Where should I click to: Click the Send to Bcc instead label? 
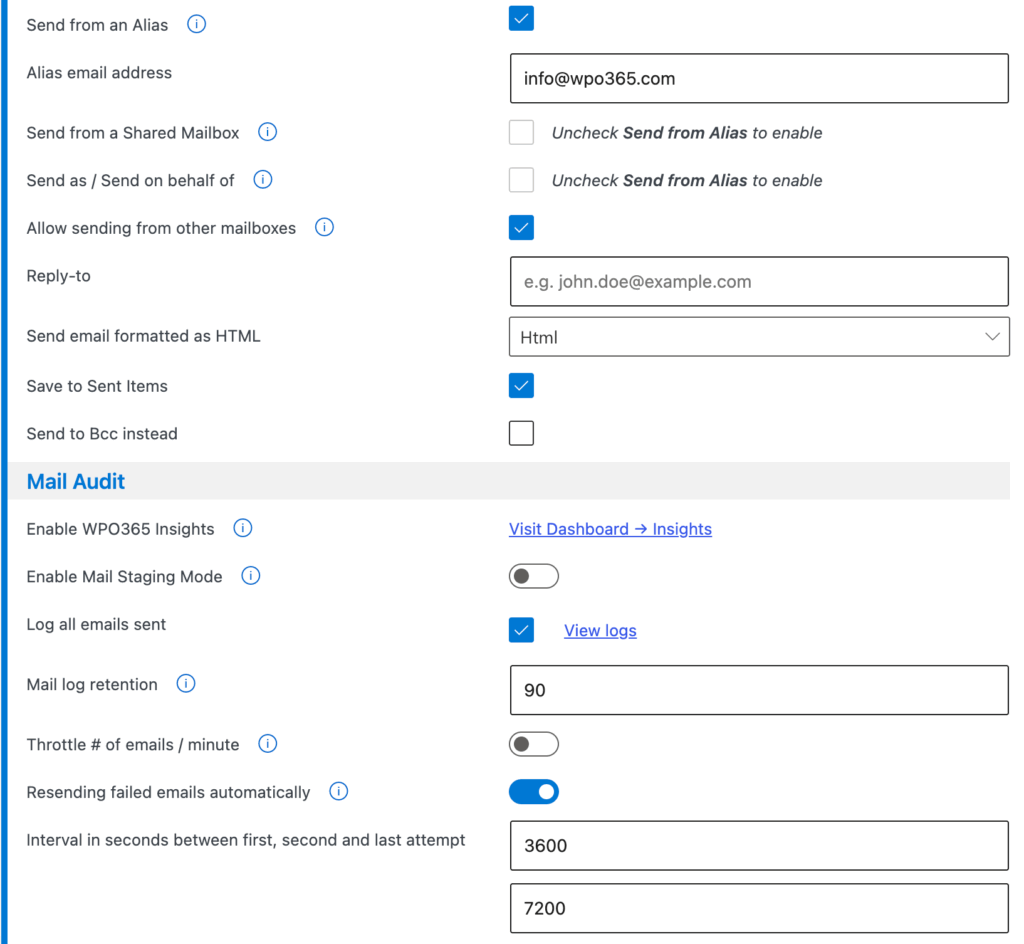pos(102,434)
